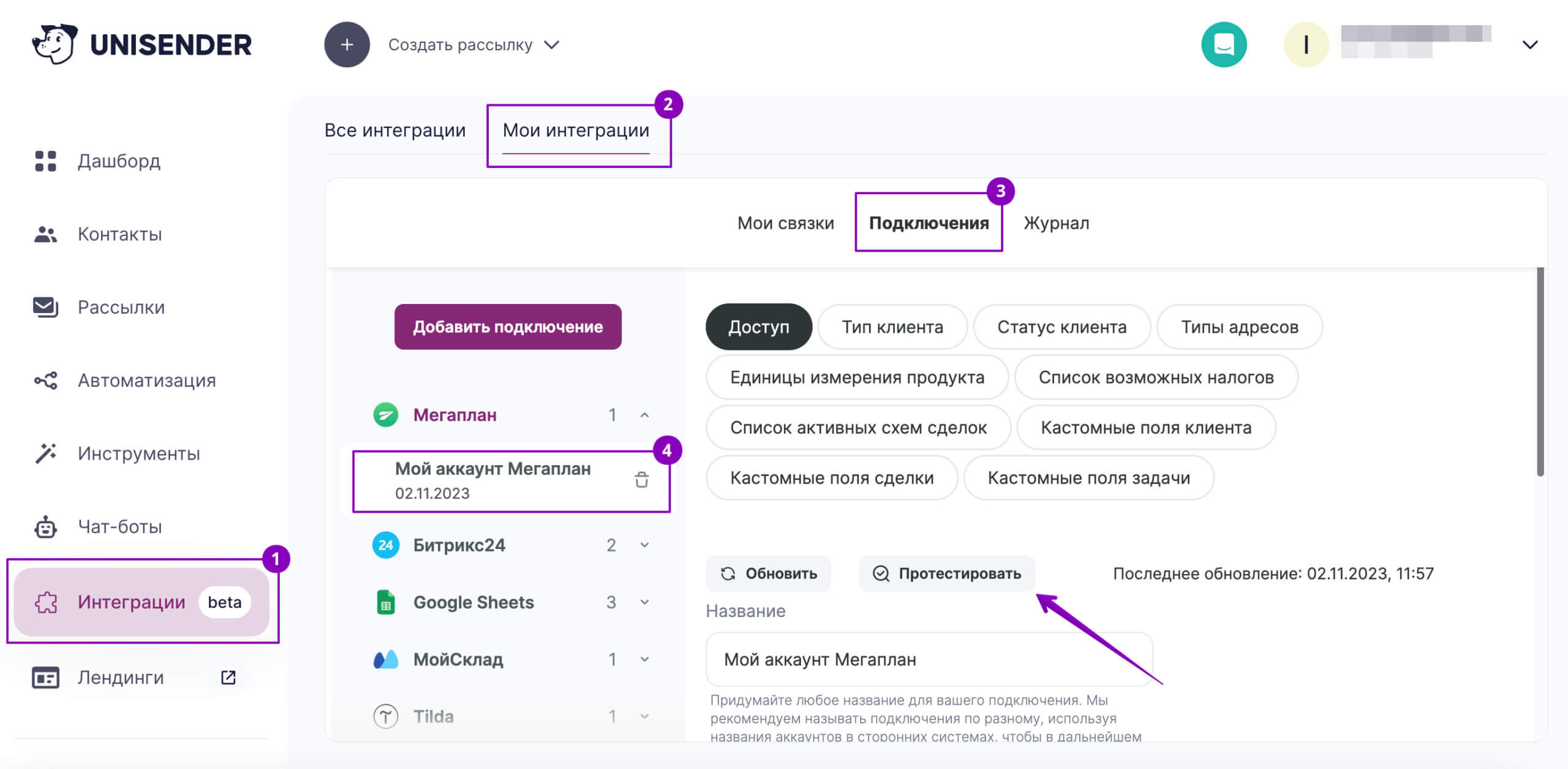
Task: Delete Мой аккаунт Мегаплан via trash icon
Action: pyautogui.click(x=641, y=480)
